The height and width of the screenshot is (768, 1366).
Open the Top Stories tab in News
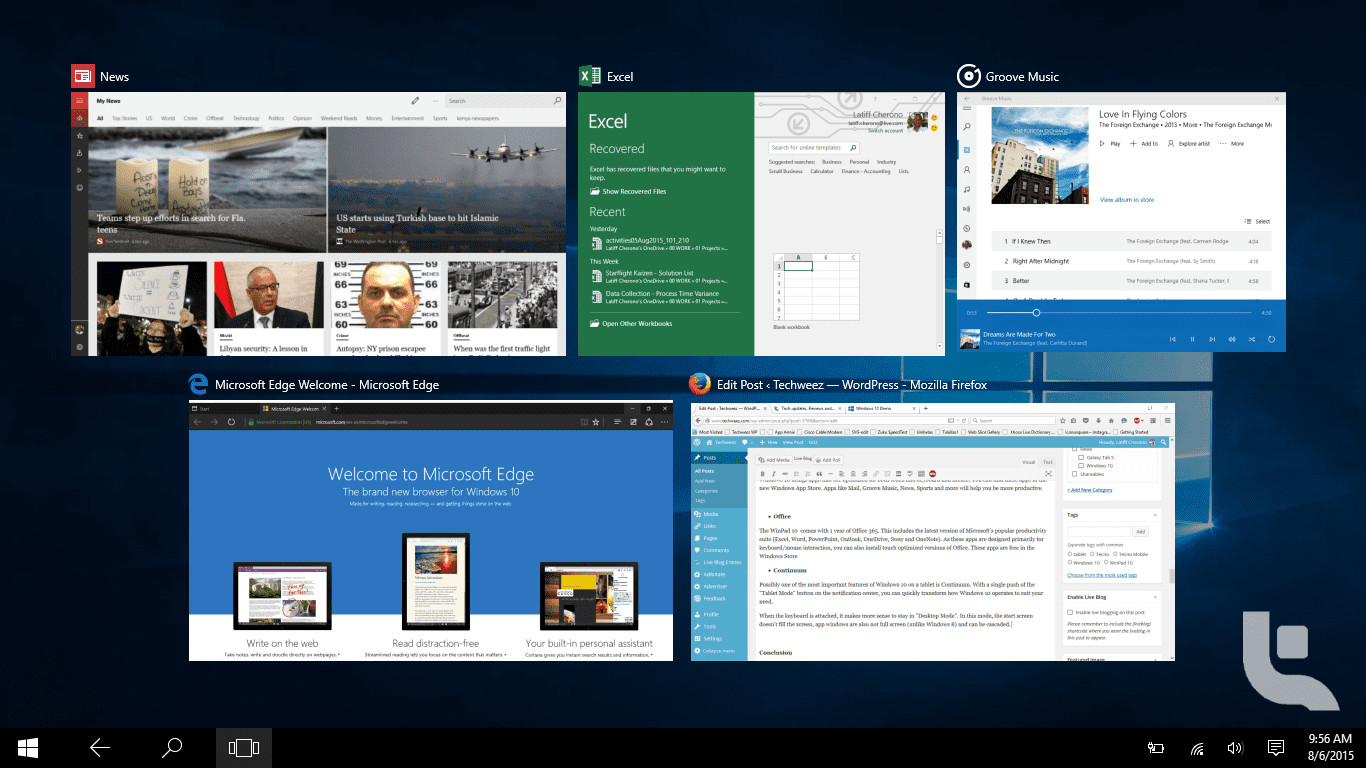tap(124, 118)
